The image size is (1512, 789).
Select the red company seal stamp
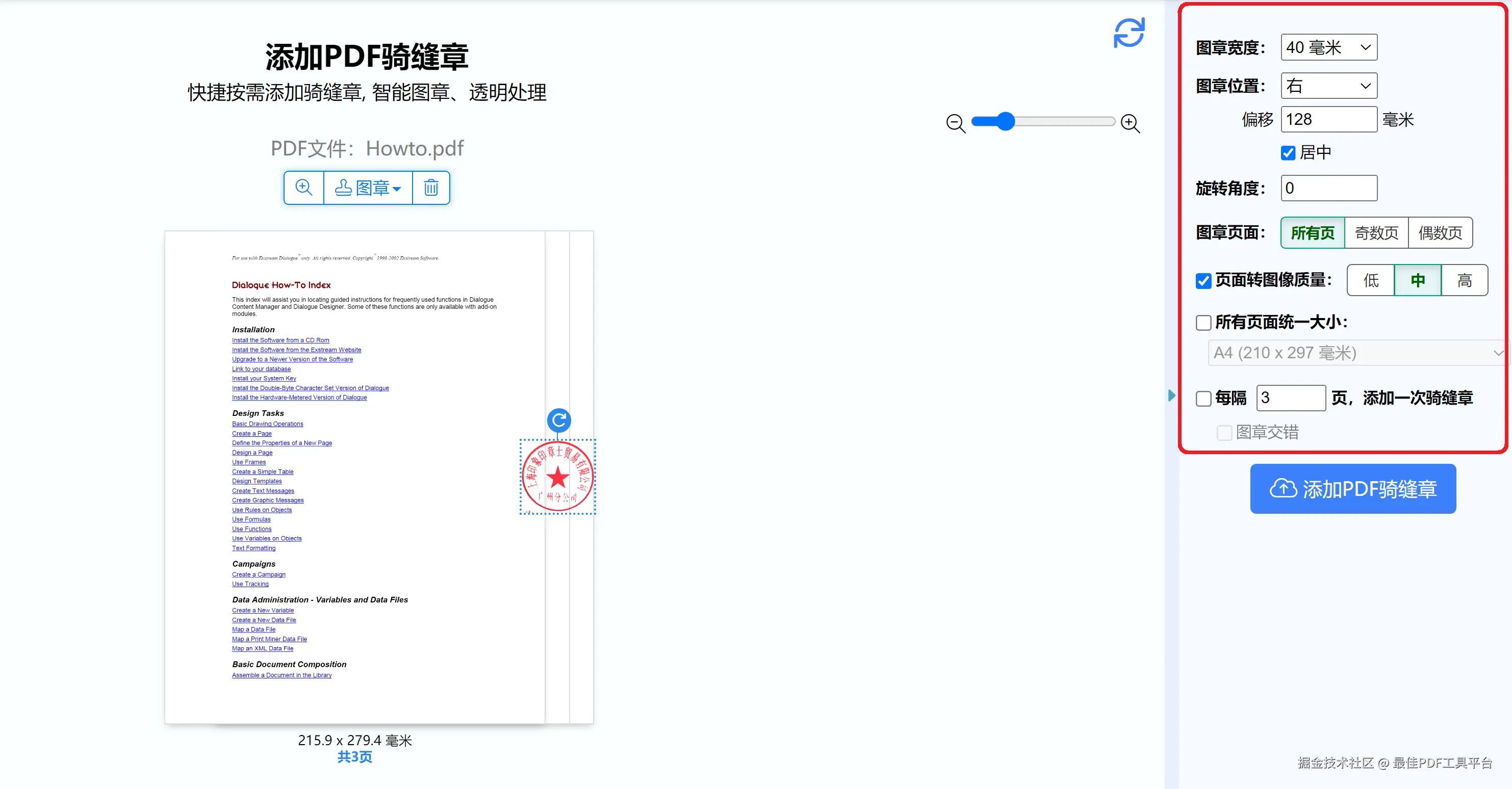(x=557, y=477)
